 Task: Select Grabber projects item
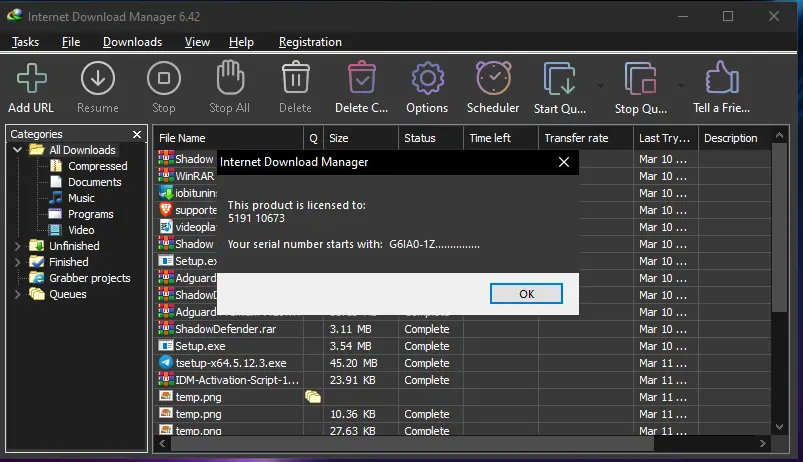click(x=90, y=278)
